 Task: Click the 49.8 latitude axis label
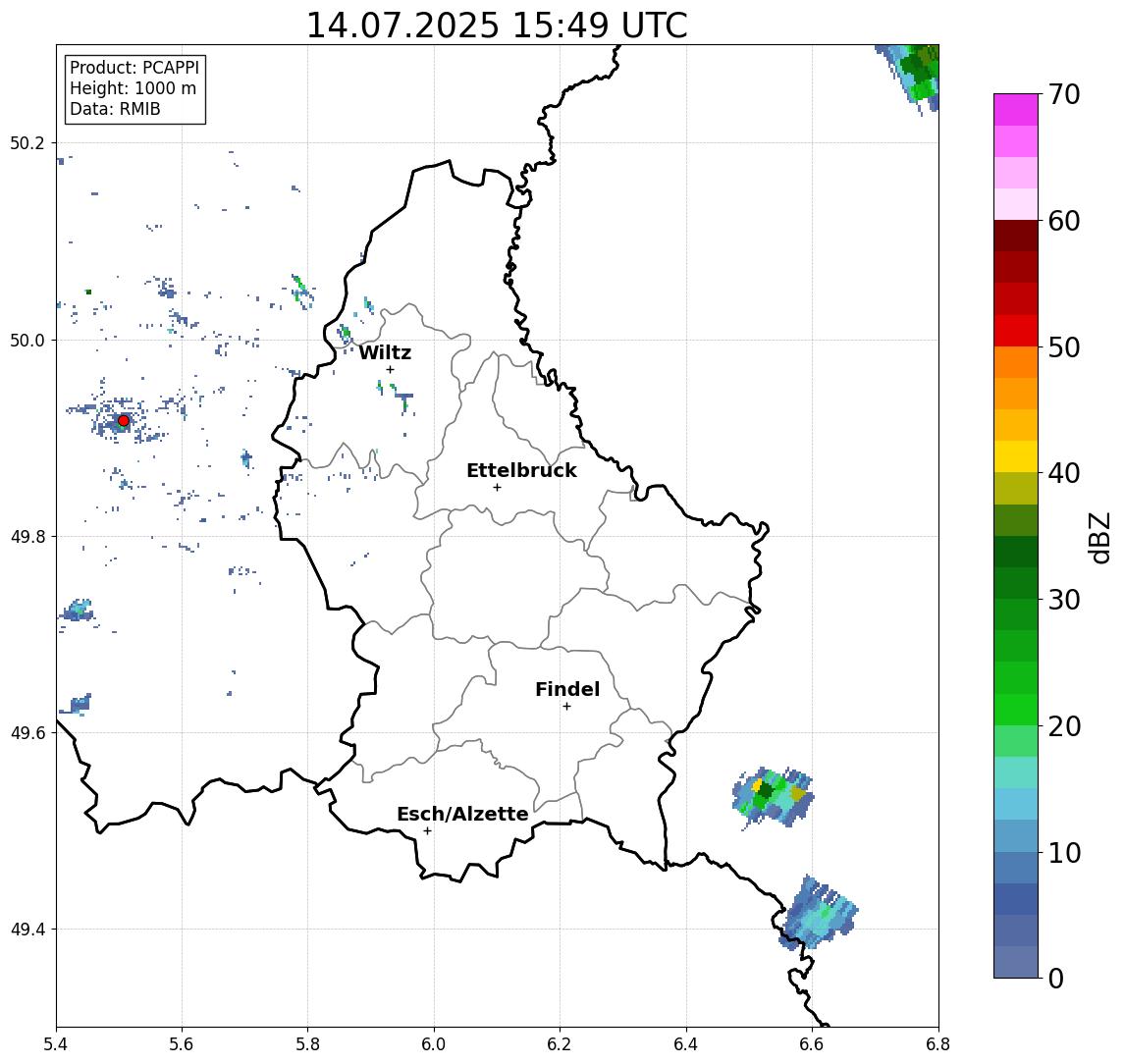click(x=27, y=536)
